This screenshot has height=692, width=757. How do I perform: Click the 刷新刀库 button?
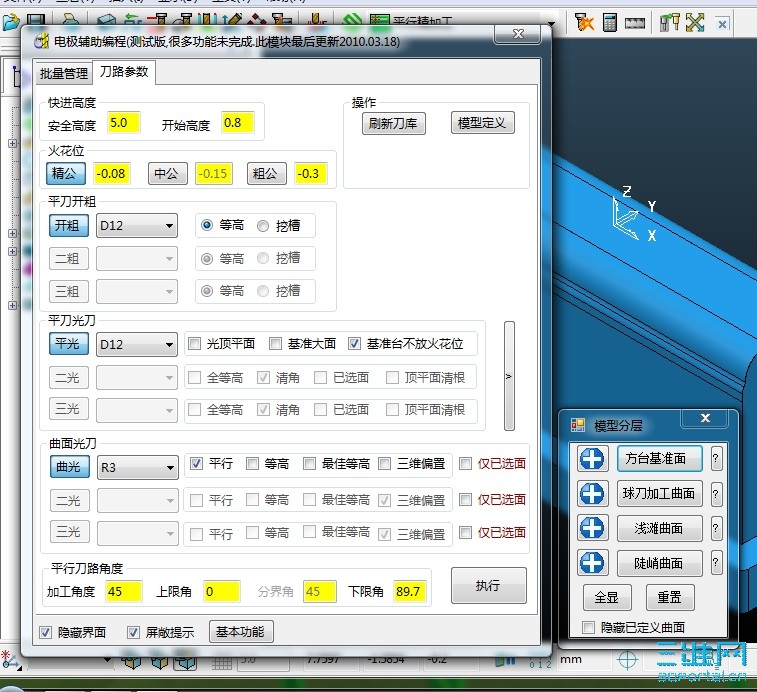[x=393, y=124]
